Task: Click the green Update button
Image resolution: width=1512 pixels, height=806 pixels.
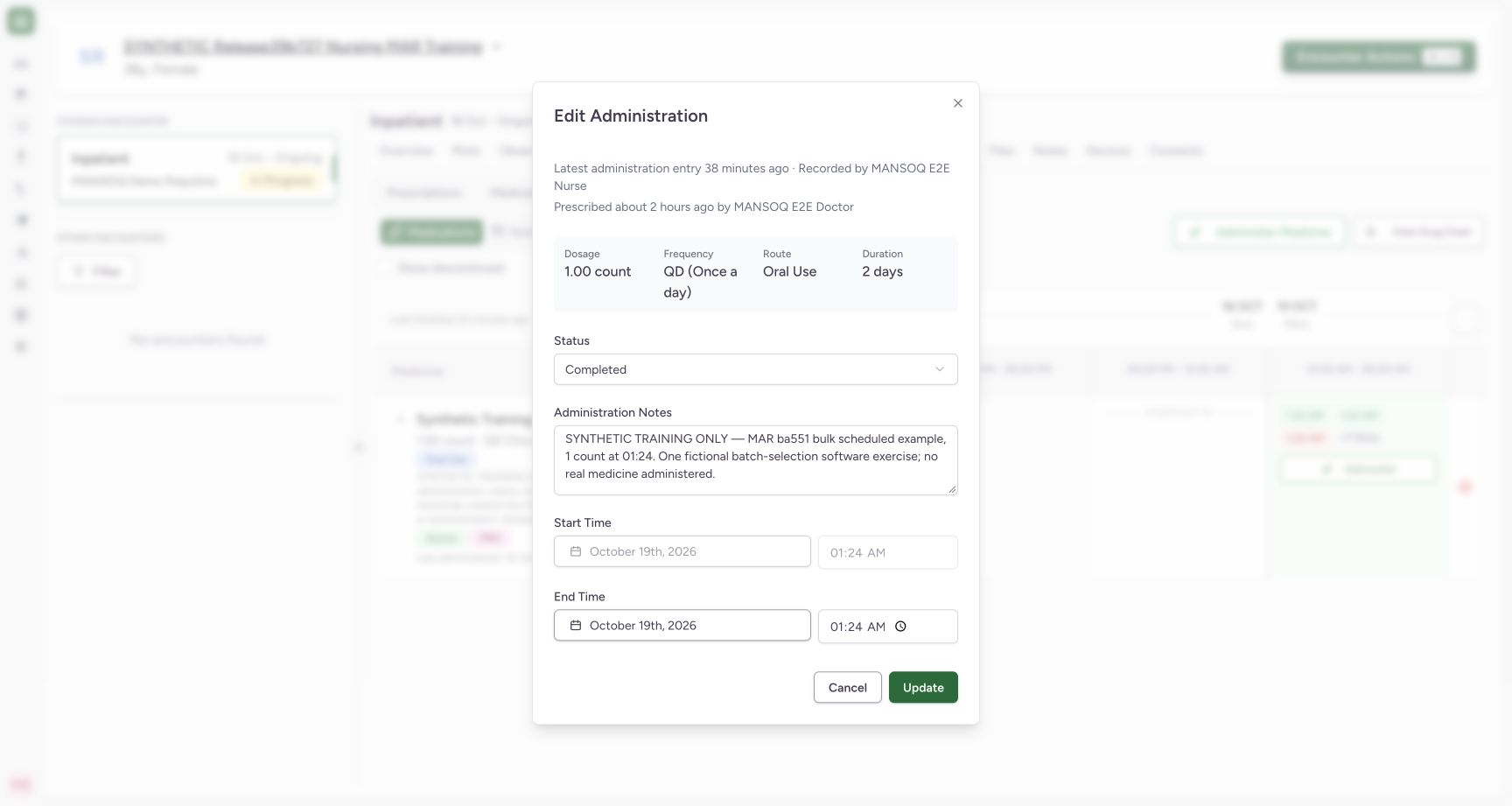Action: [x=923, y=687]
